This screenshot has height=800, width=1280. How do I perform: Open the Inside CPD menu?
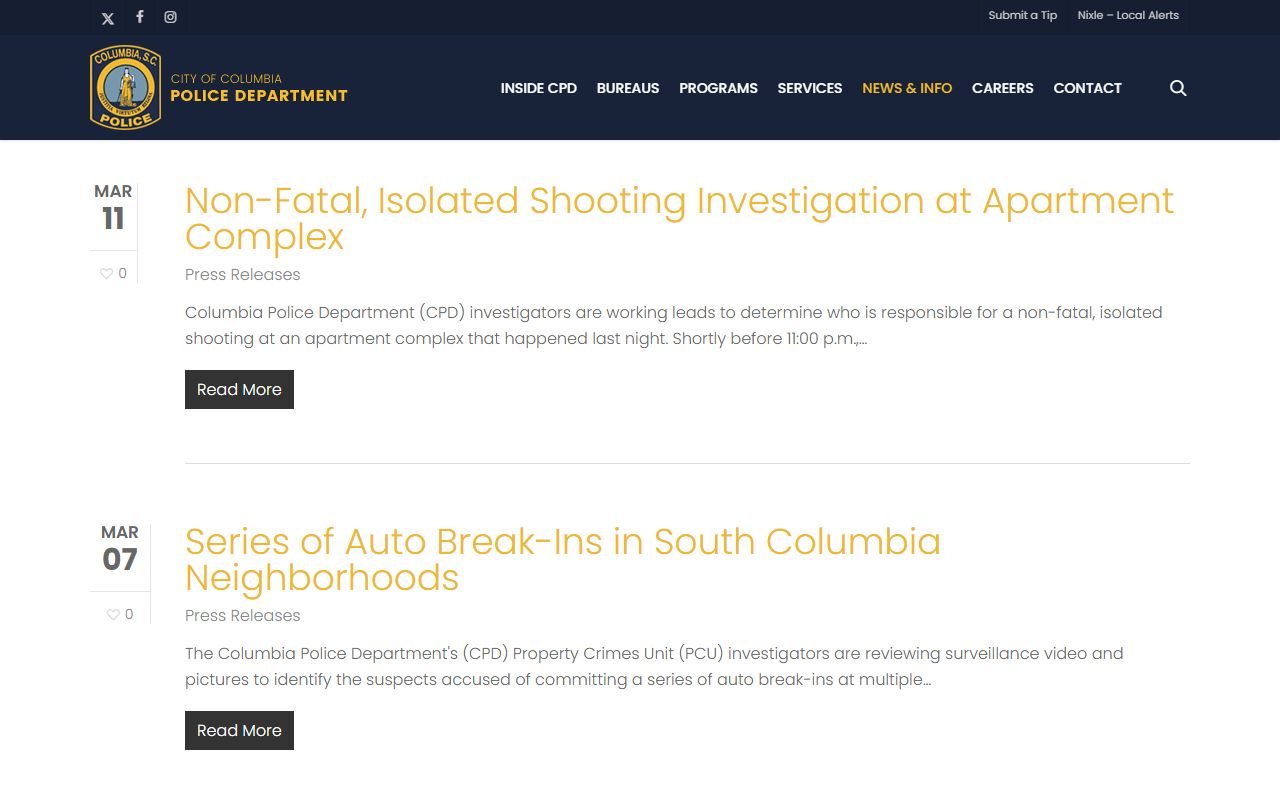point(539,88)
